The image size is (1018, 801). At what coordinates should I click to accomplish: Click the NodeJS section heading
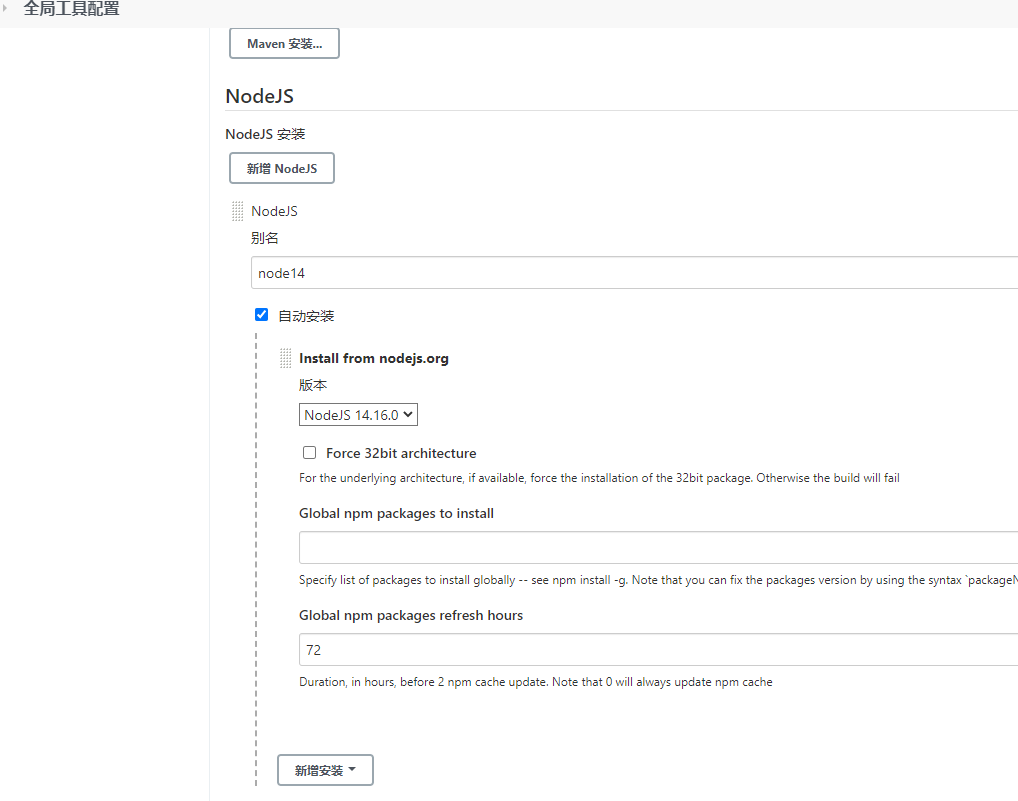coord(260,96)
